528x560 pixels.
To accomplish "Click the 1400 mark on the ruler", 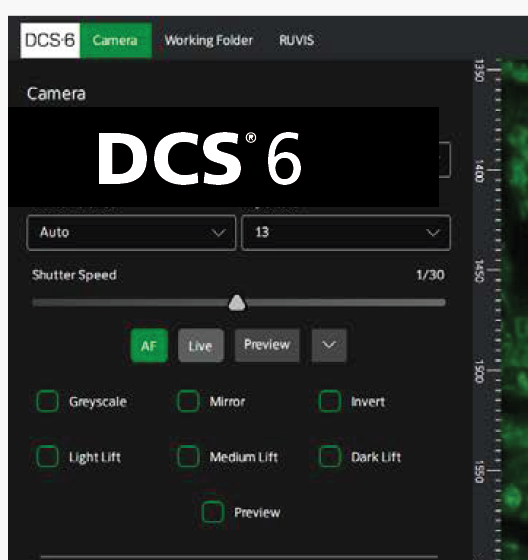I will point(479,171).
